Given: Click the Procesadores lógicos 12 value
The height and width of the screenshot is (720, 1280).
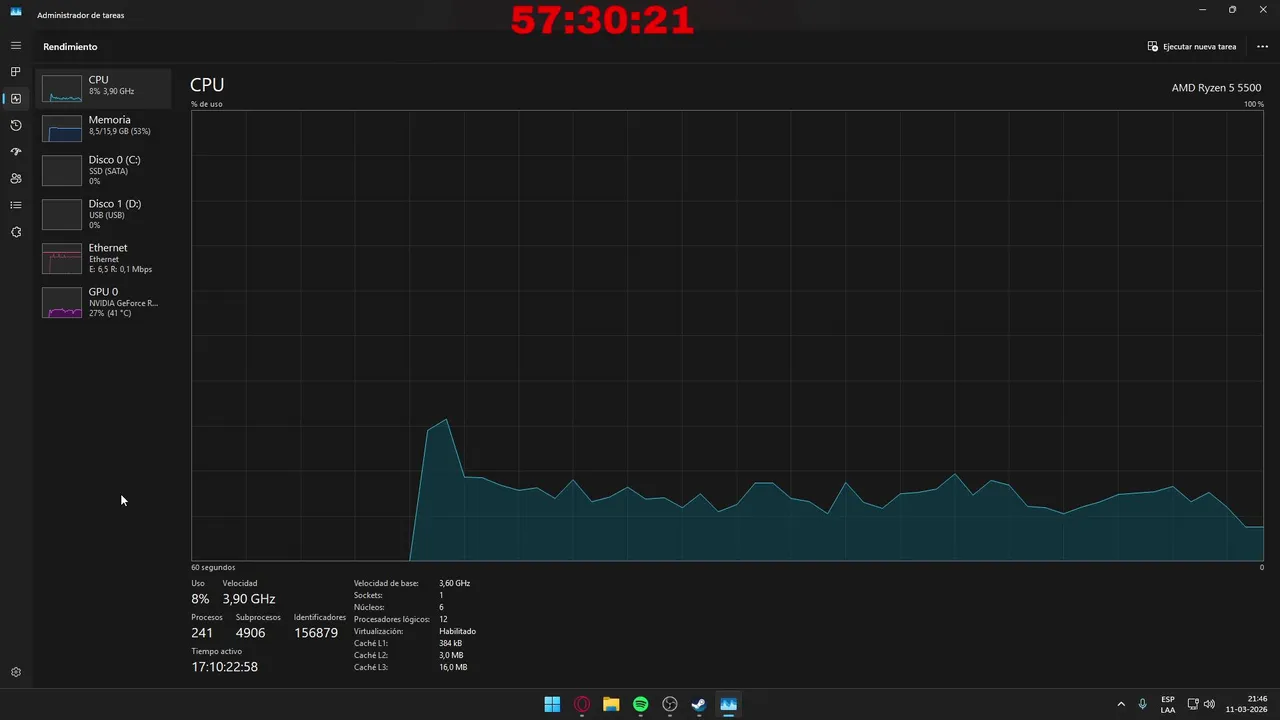Looking at the screenshot, I should tap(443, 619).
